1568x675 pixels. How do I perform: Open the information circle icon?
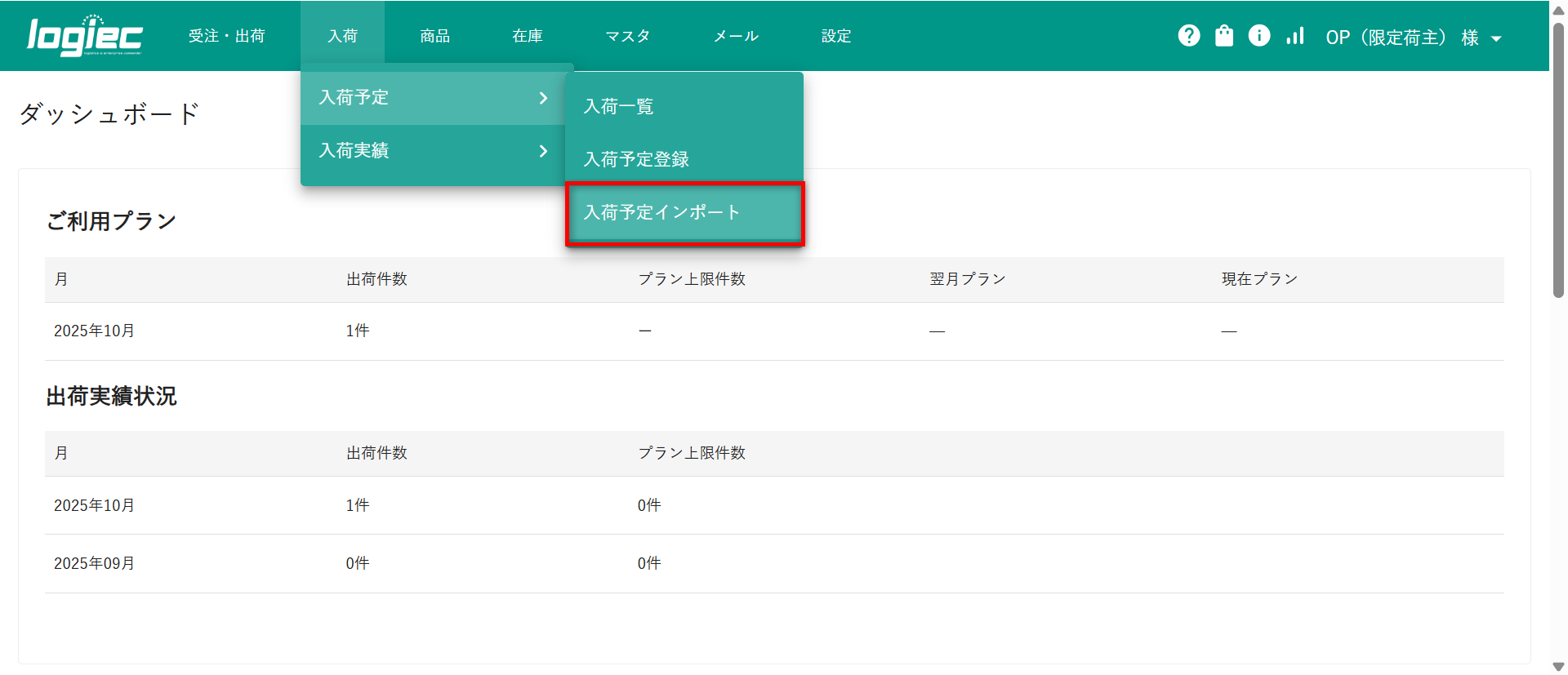(1259, 36)
